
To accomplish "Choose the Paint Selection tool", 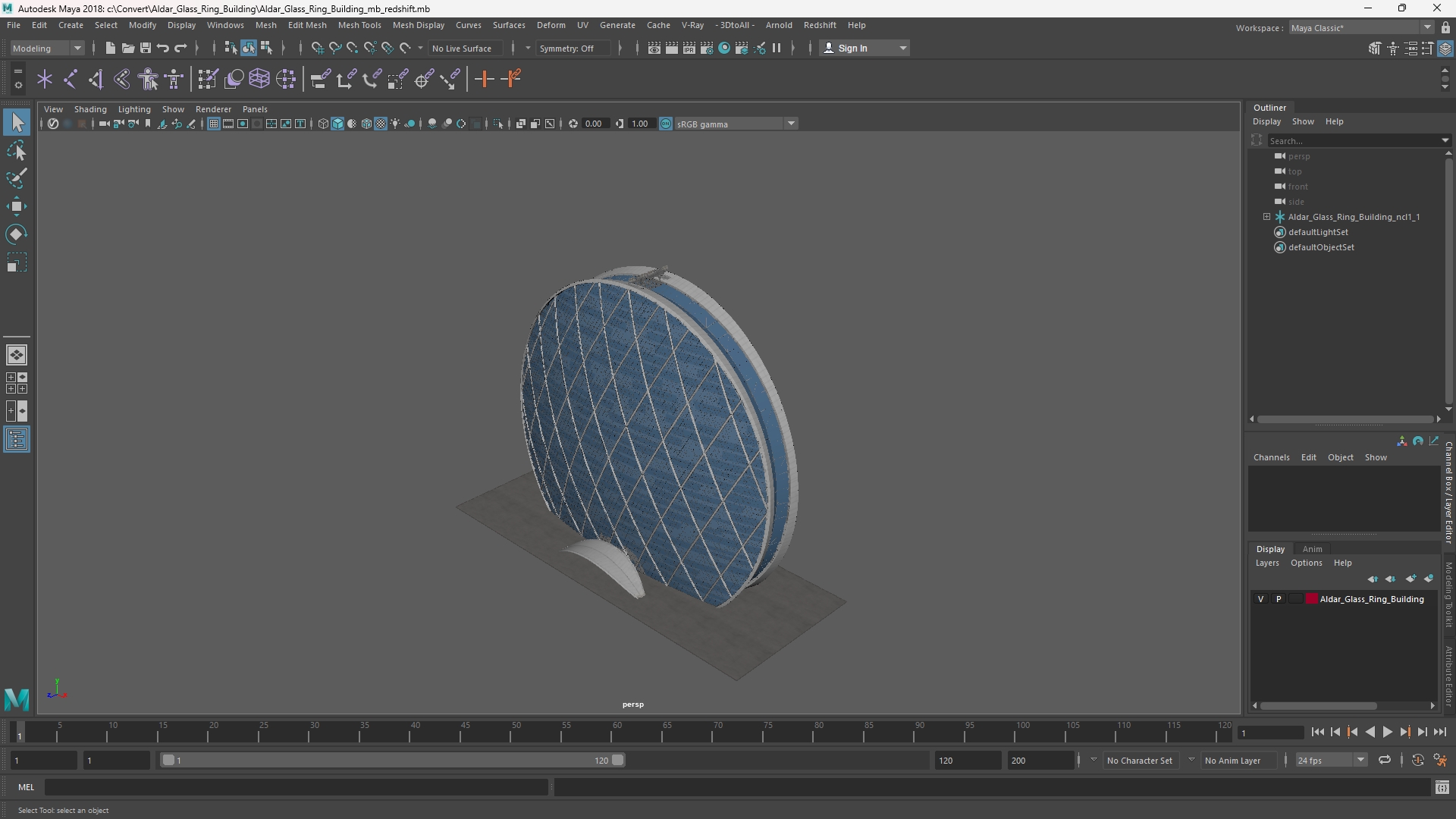I will point(17,179).
